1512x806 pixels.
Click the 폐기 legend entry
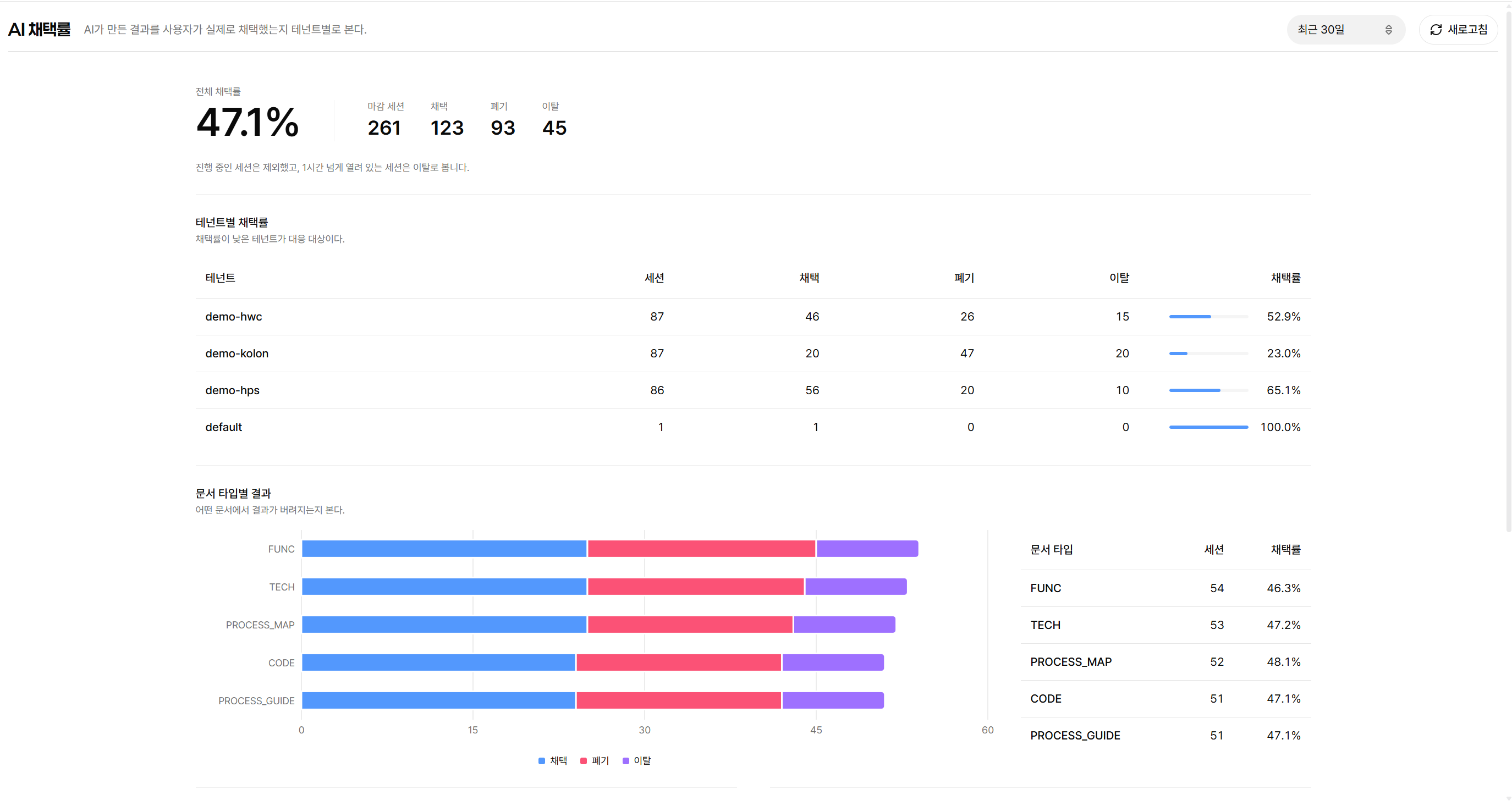(x=595, y=760)
